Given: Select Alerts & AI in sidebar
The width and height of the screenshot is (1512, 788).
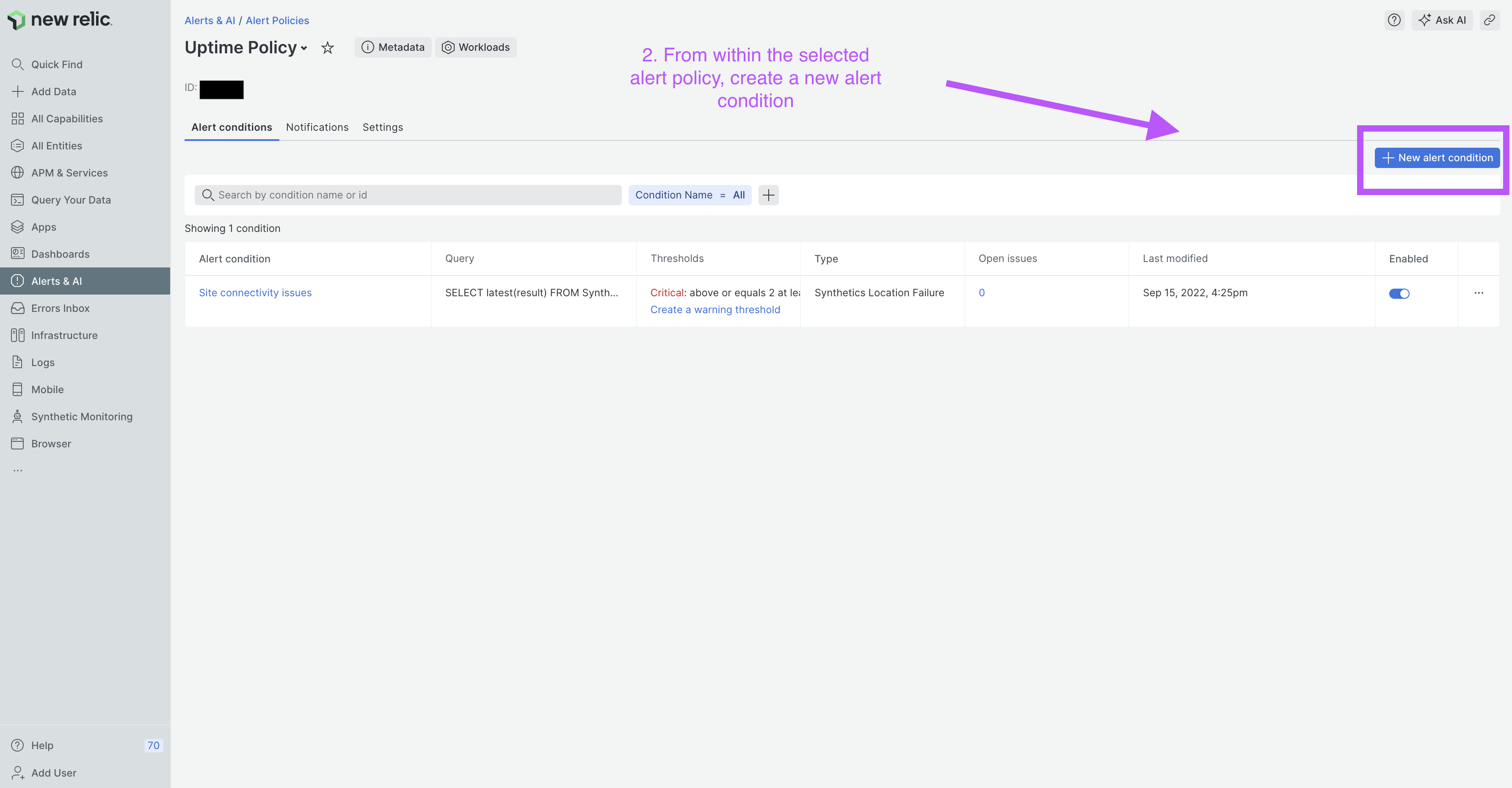Looking at the screenshot, I should pyautogui.click(x=85, y=281).
